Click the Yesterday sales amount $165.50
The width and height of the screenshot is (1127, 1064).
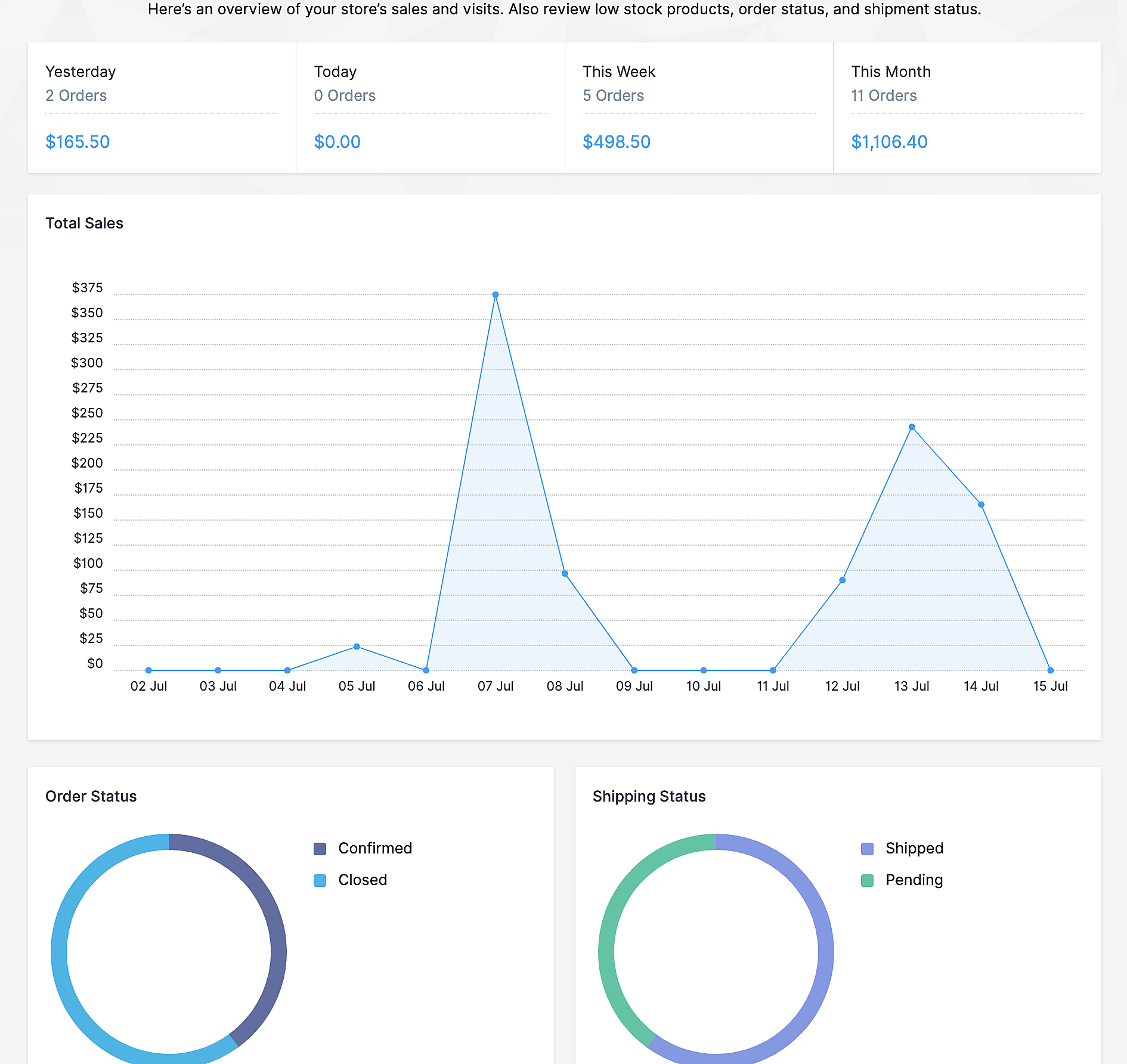click(x=78, y=142)
